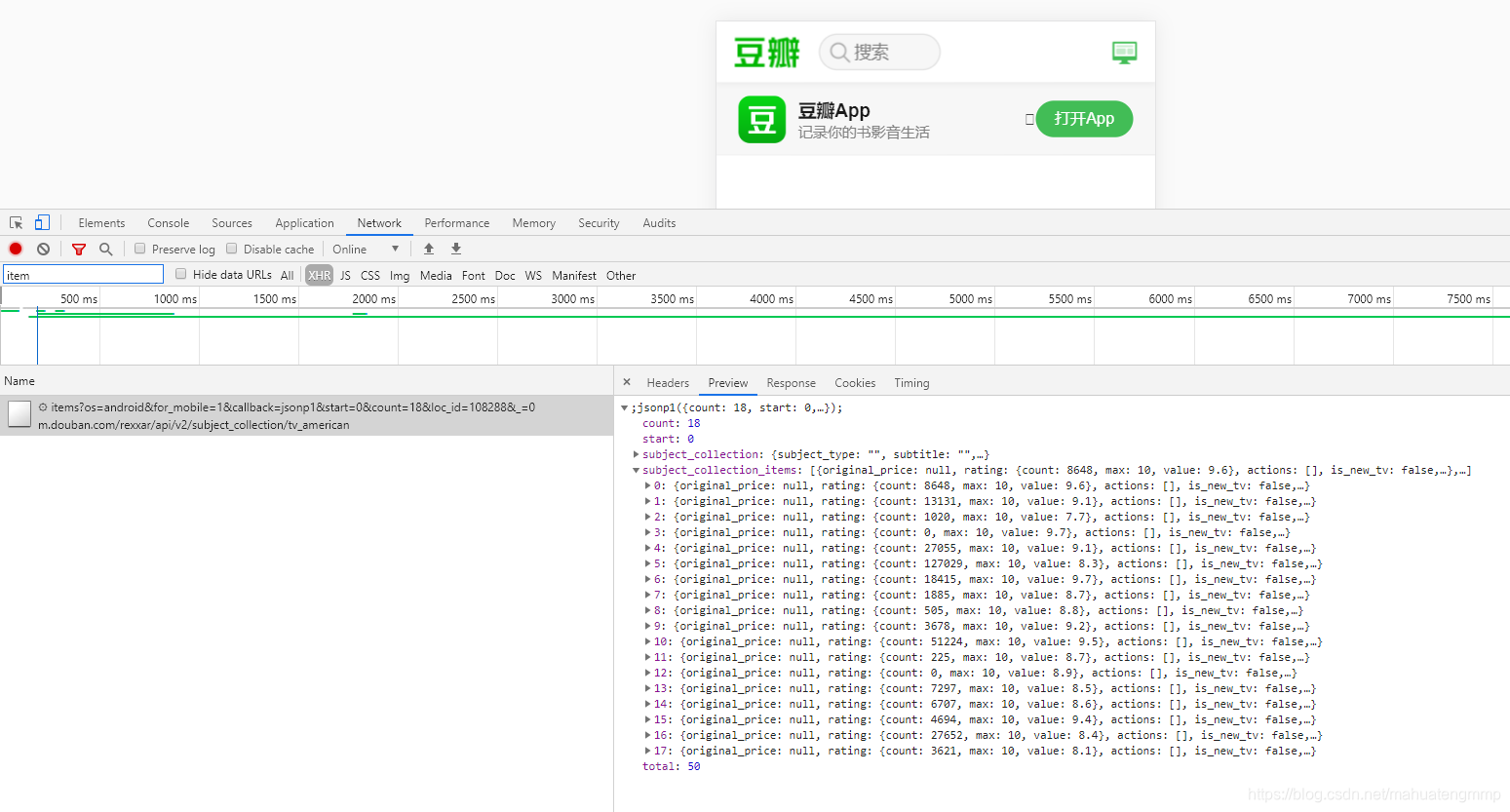Select the inspect element tool icon
Image resolution: width=1510 pixels, height=812 pixels.
tap(17, 223)
